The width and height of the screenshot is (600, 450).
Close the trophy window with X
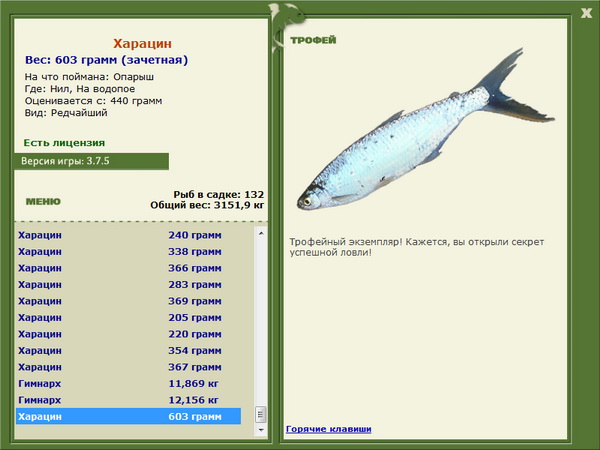click(x=586, y=13)
